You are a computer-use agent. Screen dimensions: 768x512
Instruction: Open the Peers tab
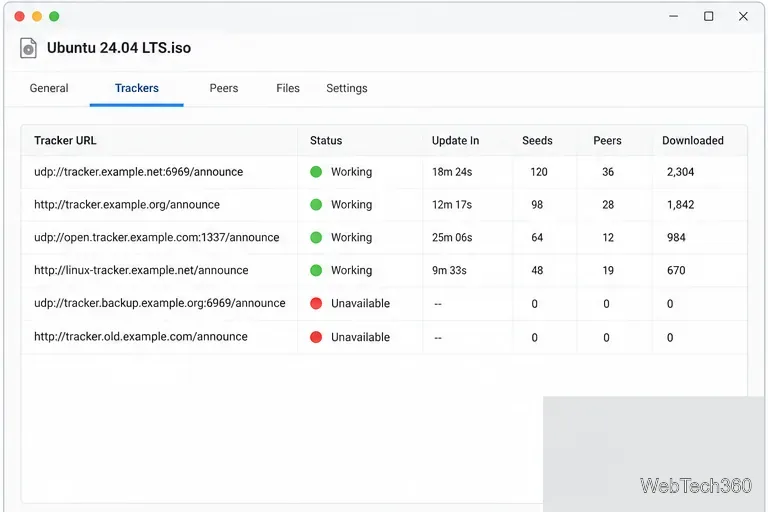[x=224, y=88]
